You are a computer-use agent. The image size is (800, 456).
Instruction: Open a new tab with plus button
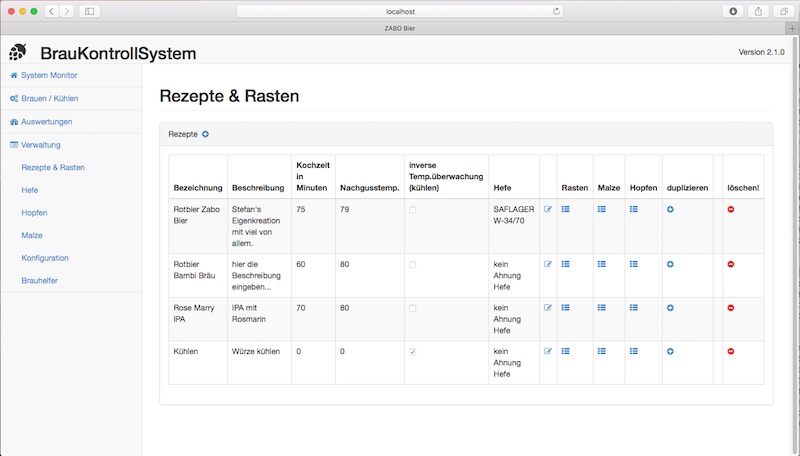(x=792, y=29)
